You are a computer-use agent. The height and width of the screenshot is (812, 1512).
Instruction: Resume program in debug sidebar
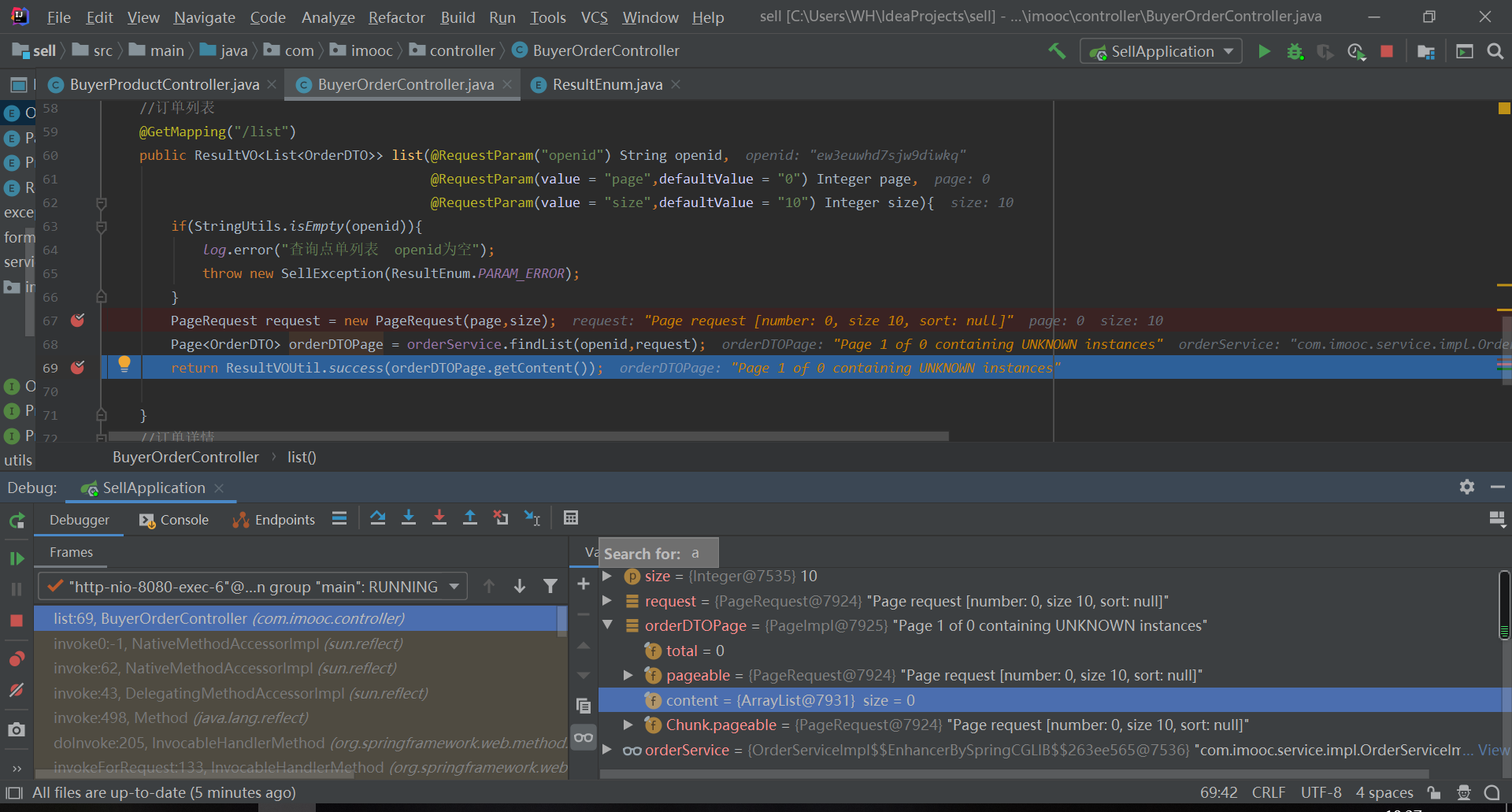(x=17, y=558)
